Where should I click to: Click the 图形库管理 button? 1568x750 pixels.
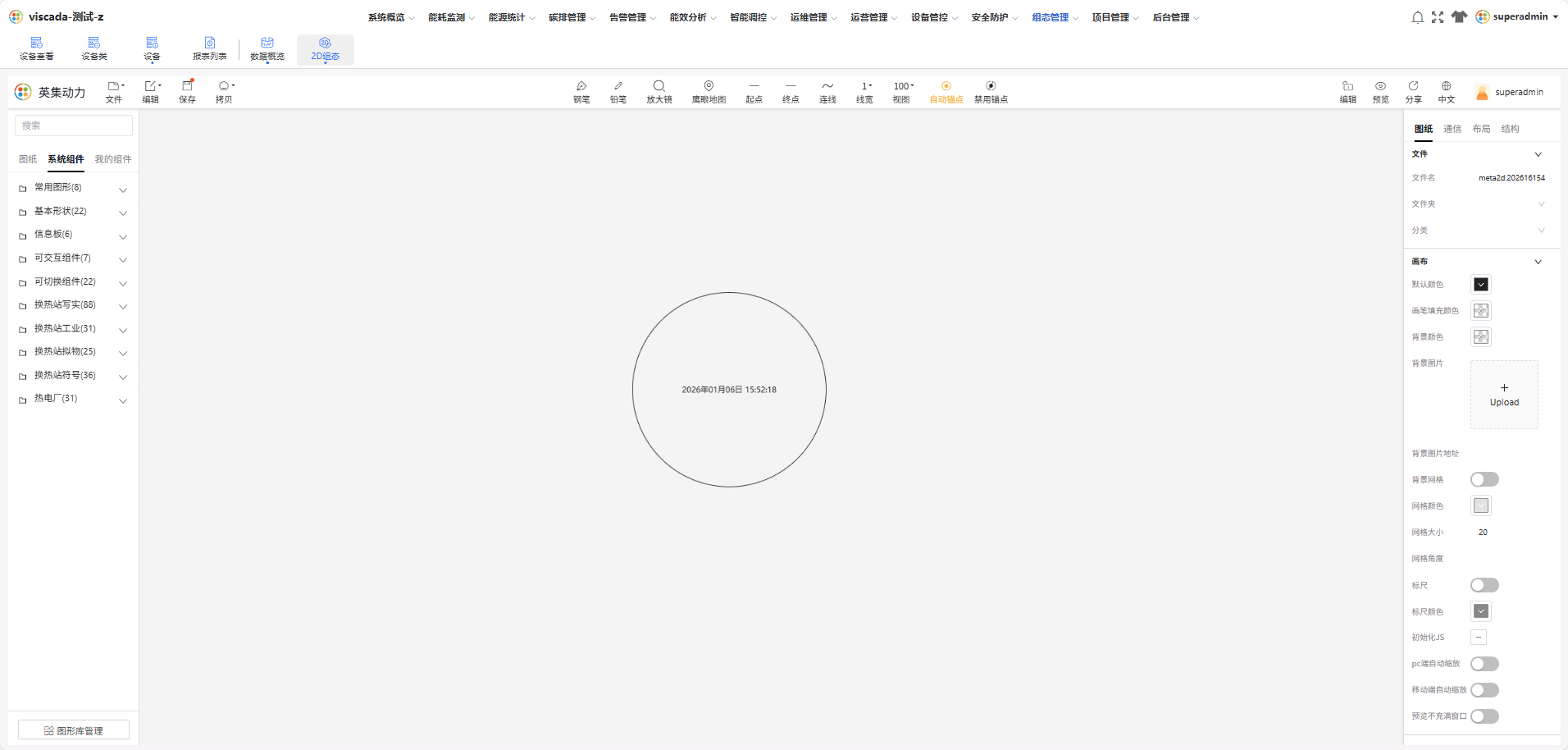(74, 730)
